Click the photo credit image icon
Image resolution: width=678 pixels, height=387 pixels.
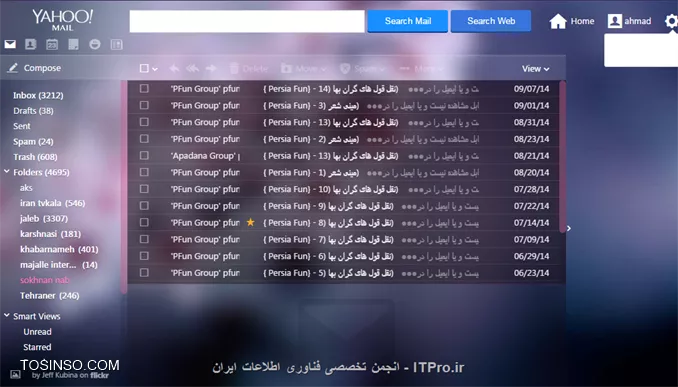[15, 374]
